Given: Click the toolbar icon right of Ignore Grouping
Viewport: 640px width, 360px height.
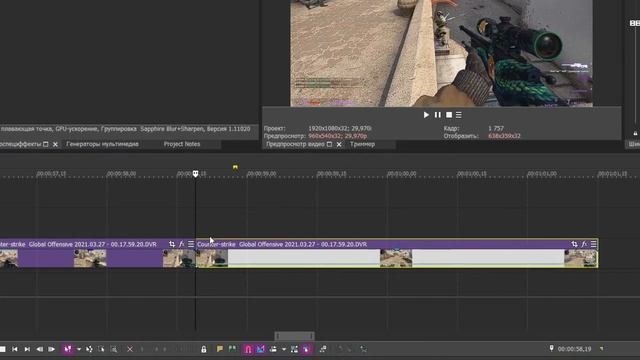Looking at the screenshot, I should pyautogui.click(x=323, y=349).
